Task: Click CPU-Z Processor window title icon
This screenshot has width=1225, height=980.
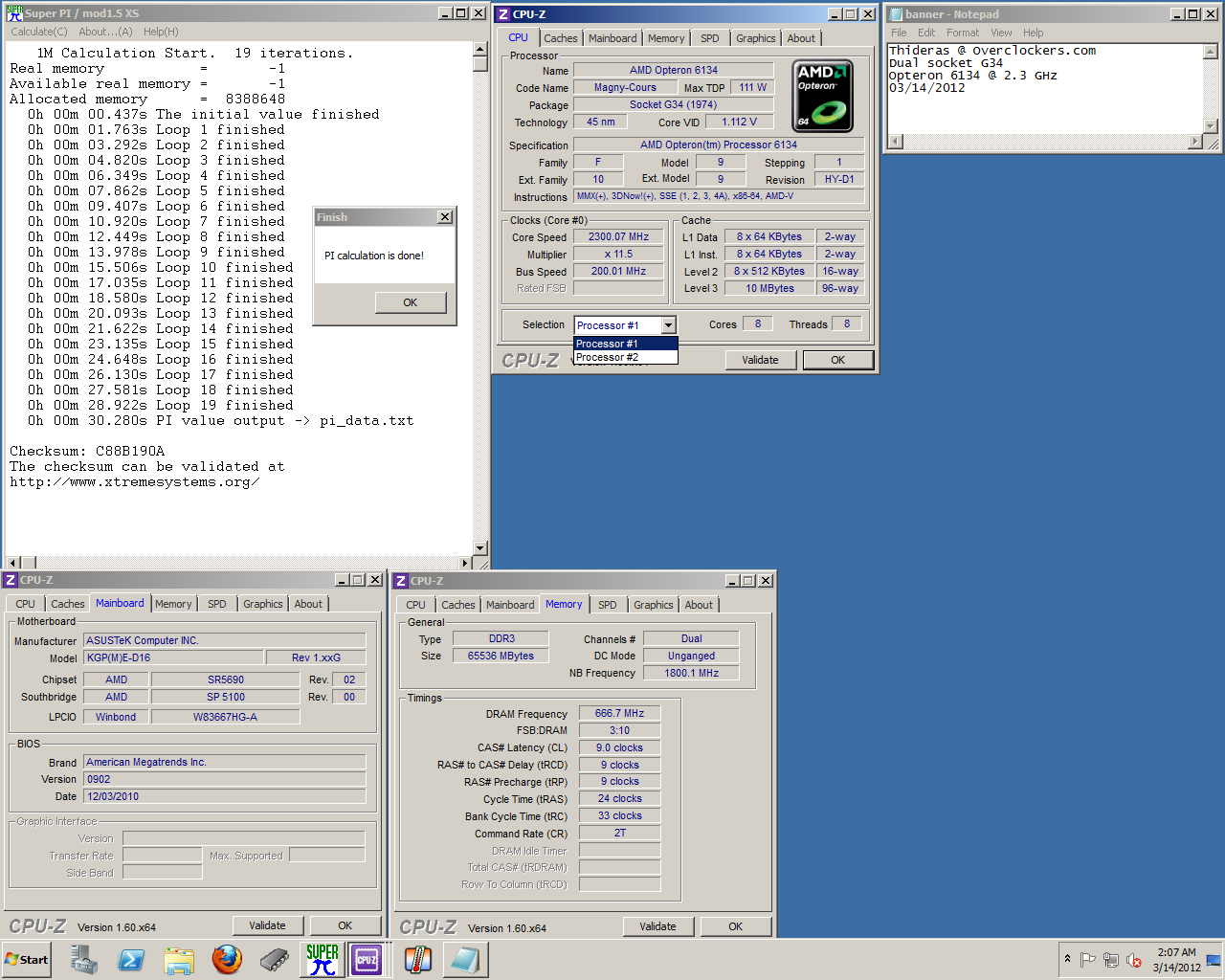Action: coord(503,14)
